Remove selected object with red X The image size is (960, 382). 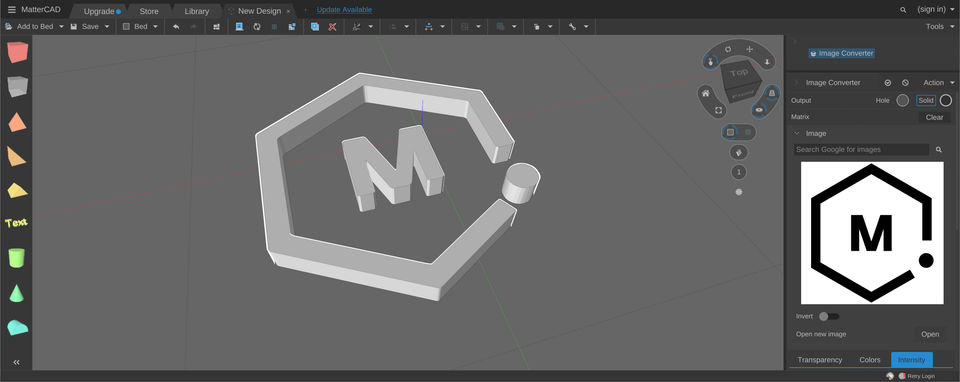click(332, 27)
